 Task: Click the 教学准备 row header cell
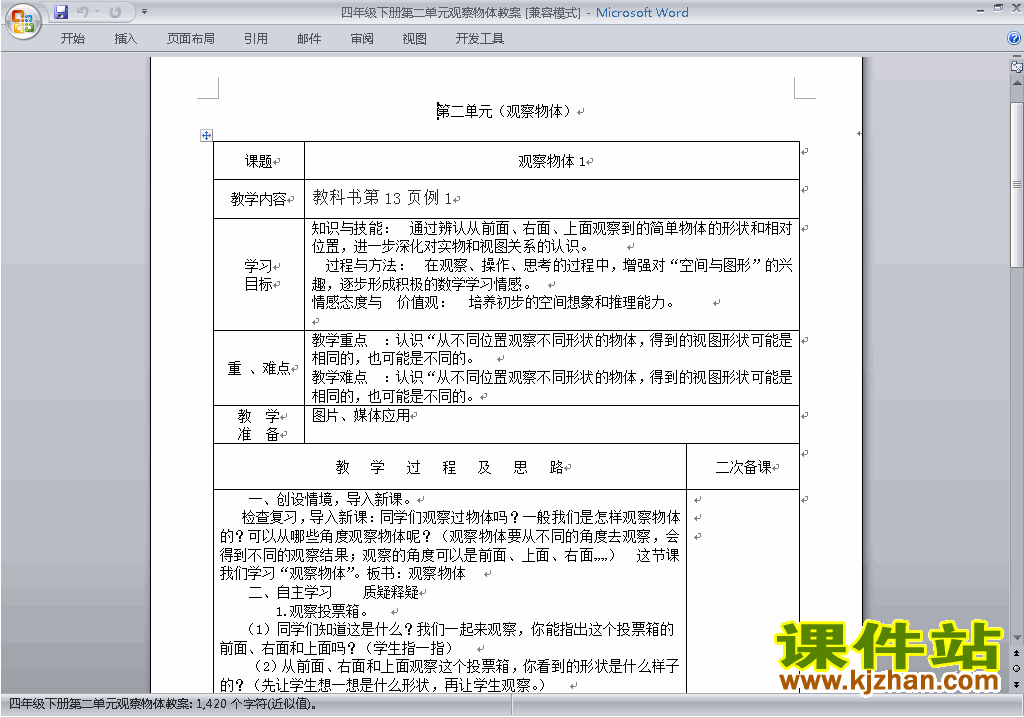(259, 425)
